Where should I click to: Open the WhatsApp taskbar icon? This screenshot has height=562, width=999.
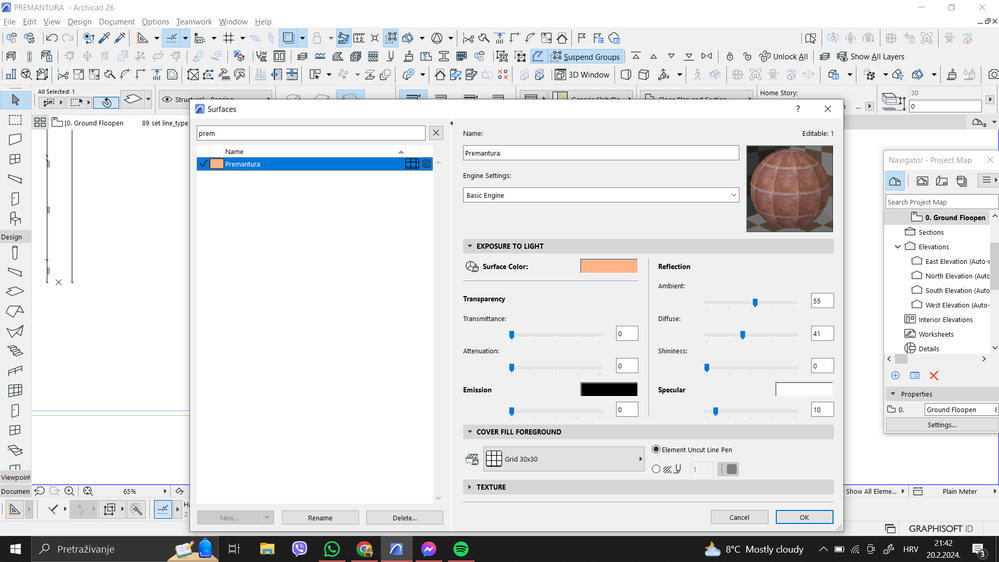(x=332, y=549)
